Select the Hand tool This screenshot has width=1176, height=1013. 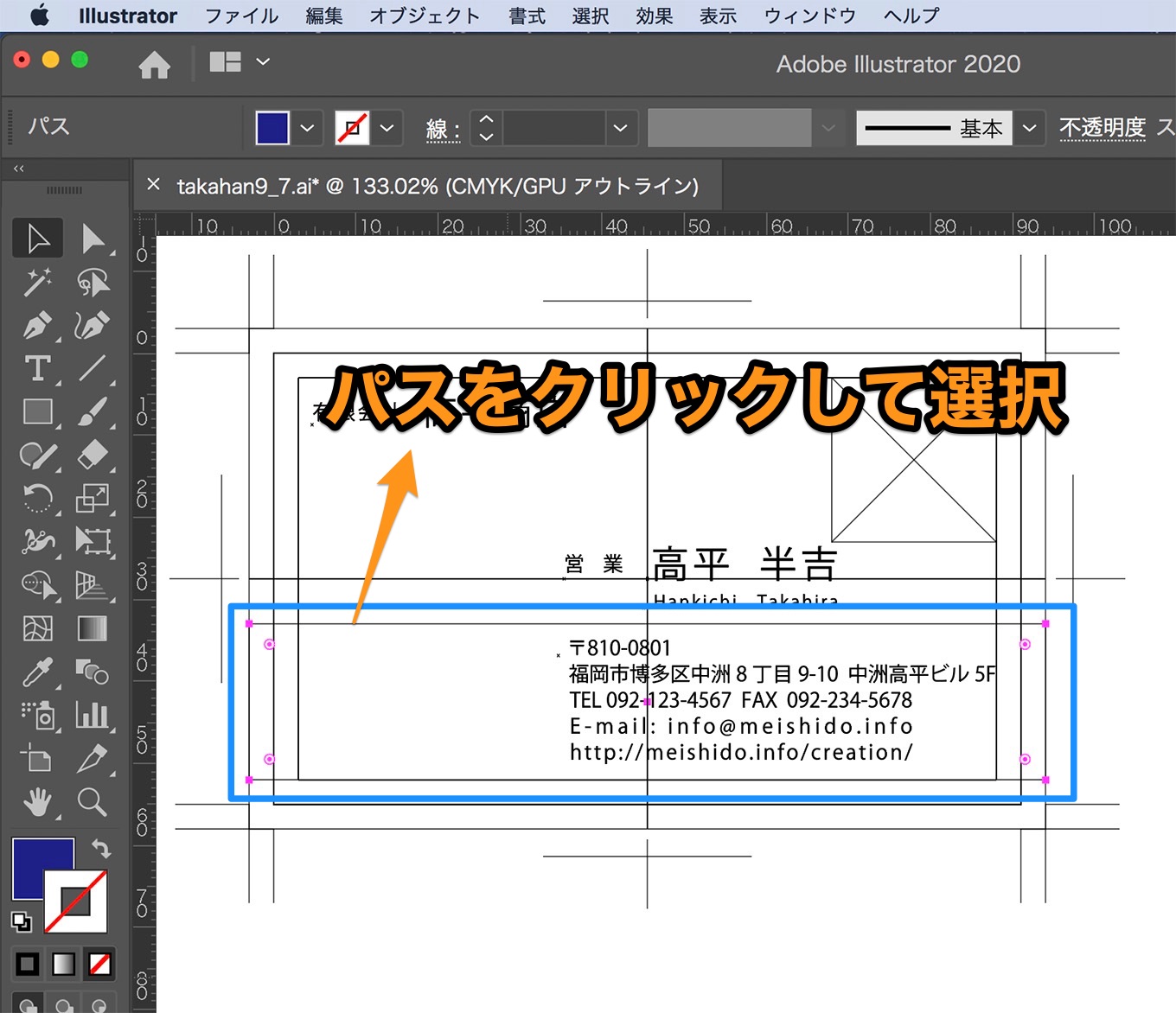tap(38, 802)
